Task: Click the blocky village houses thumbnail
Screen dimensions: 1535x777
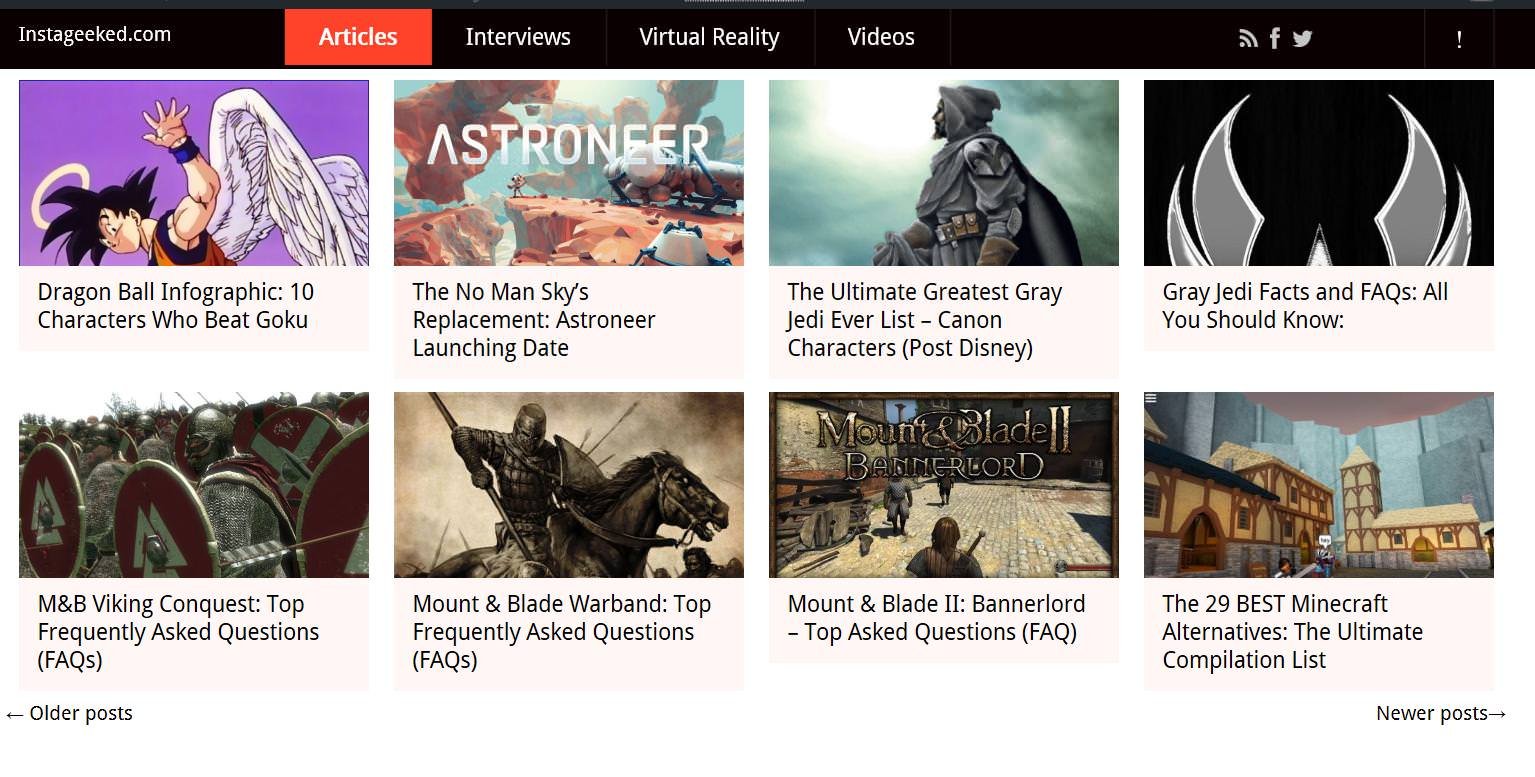Action: tap(1319, 485)
